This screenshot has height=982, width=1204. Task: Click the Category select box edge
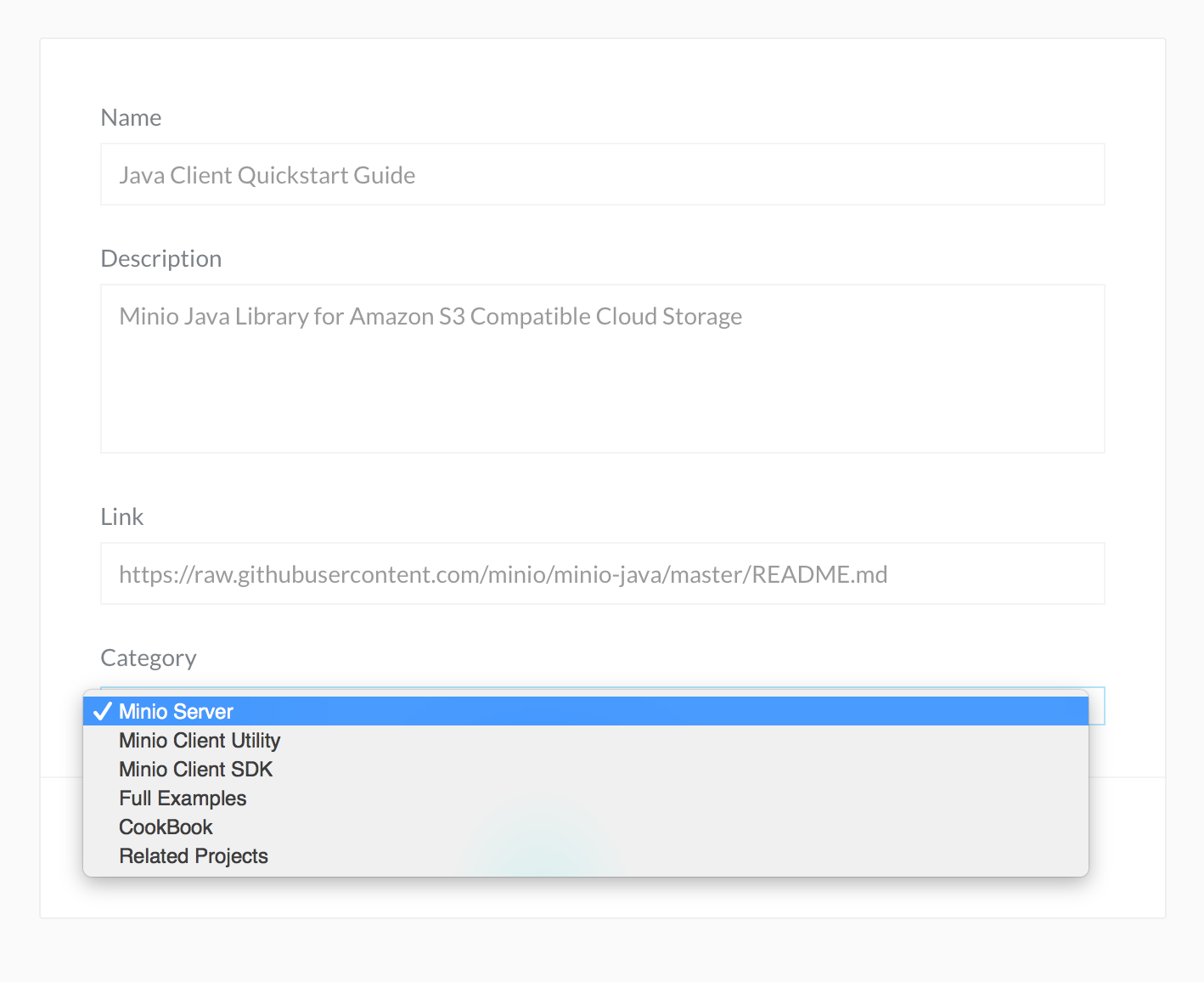tap(1096, 707)
